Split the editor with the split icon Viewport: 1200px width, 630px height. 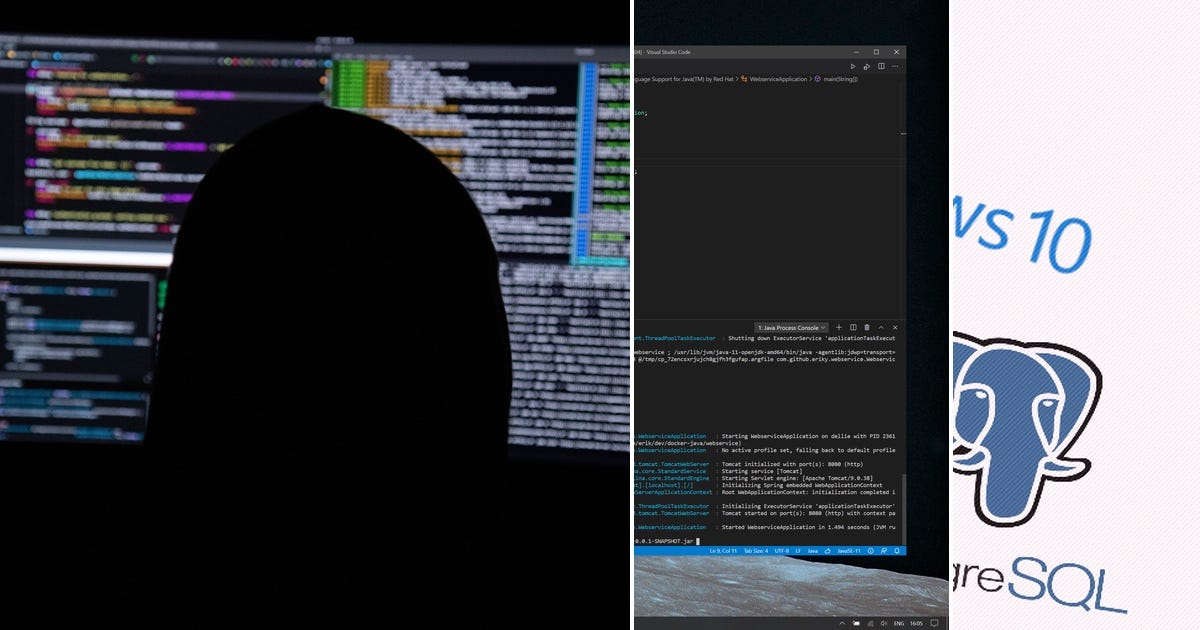click(881, 66)
